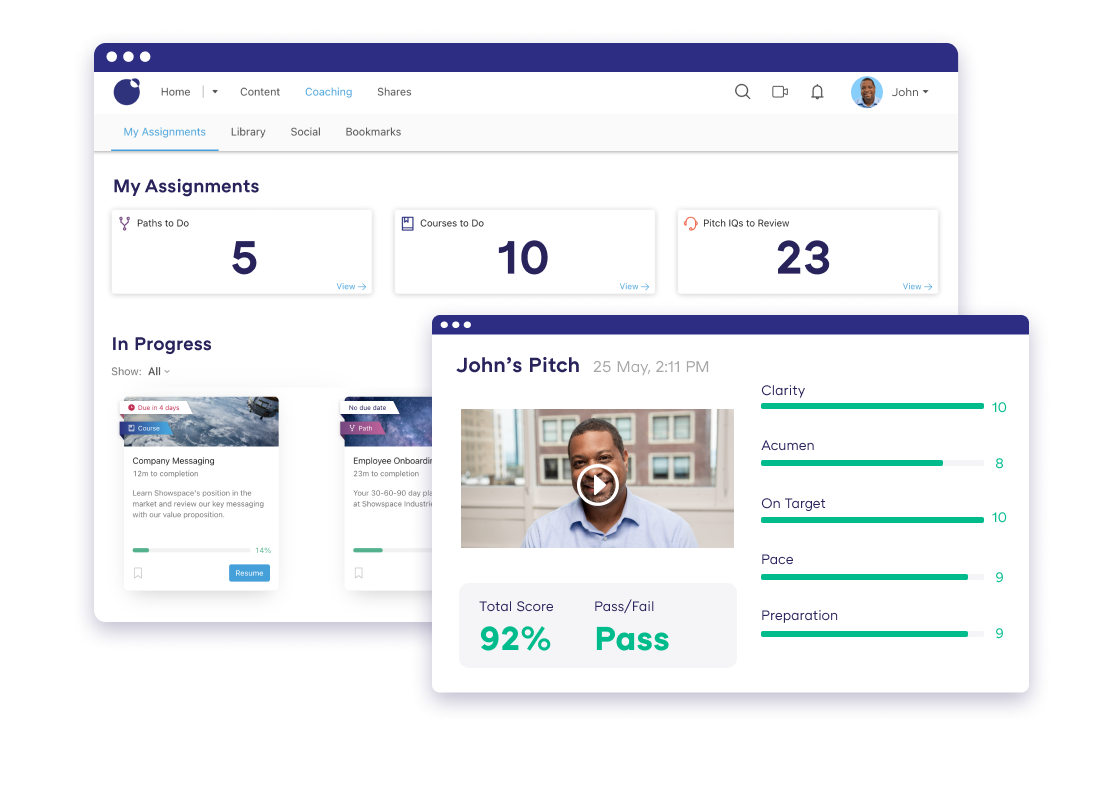Screen dimensions: 1102x788
Task: Click the On Target score bar
Action: (x=872, y=520)
